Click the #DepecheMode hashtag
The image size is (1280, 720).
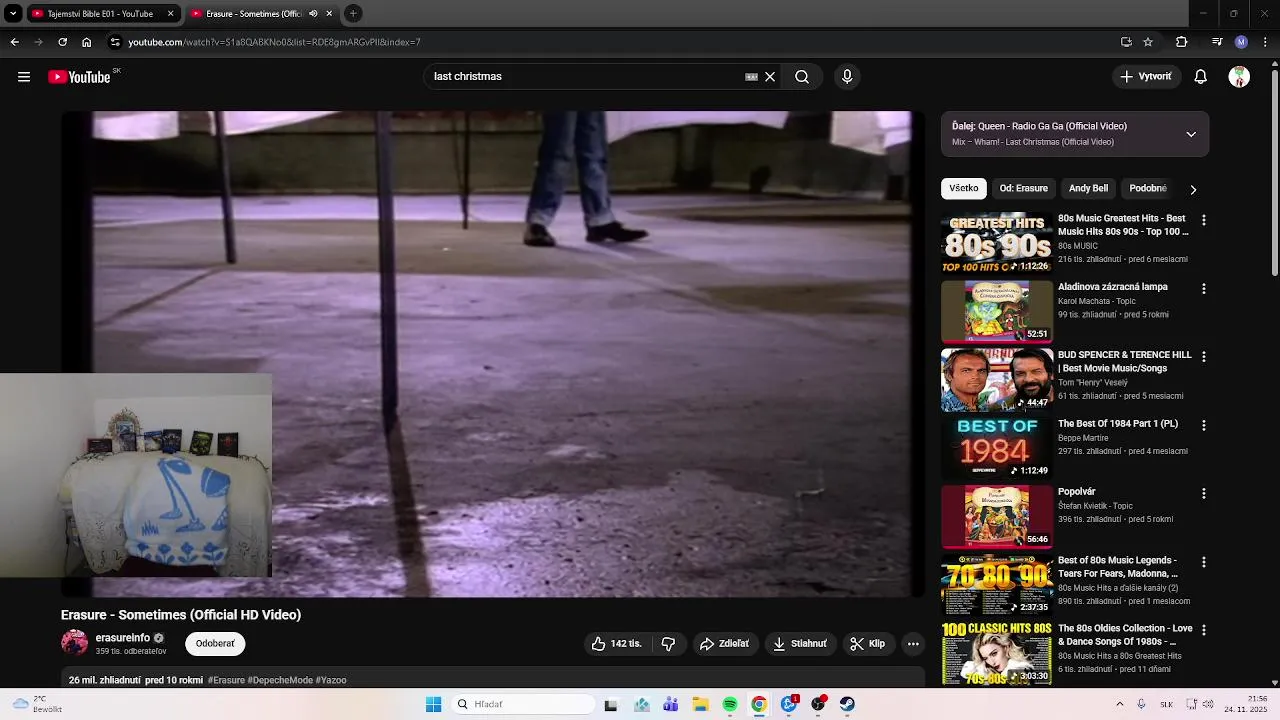click(x=280, y=680)
